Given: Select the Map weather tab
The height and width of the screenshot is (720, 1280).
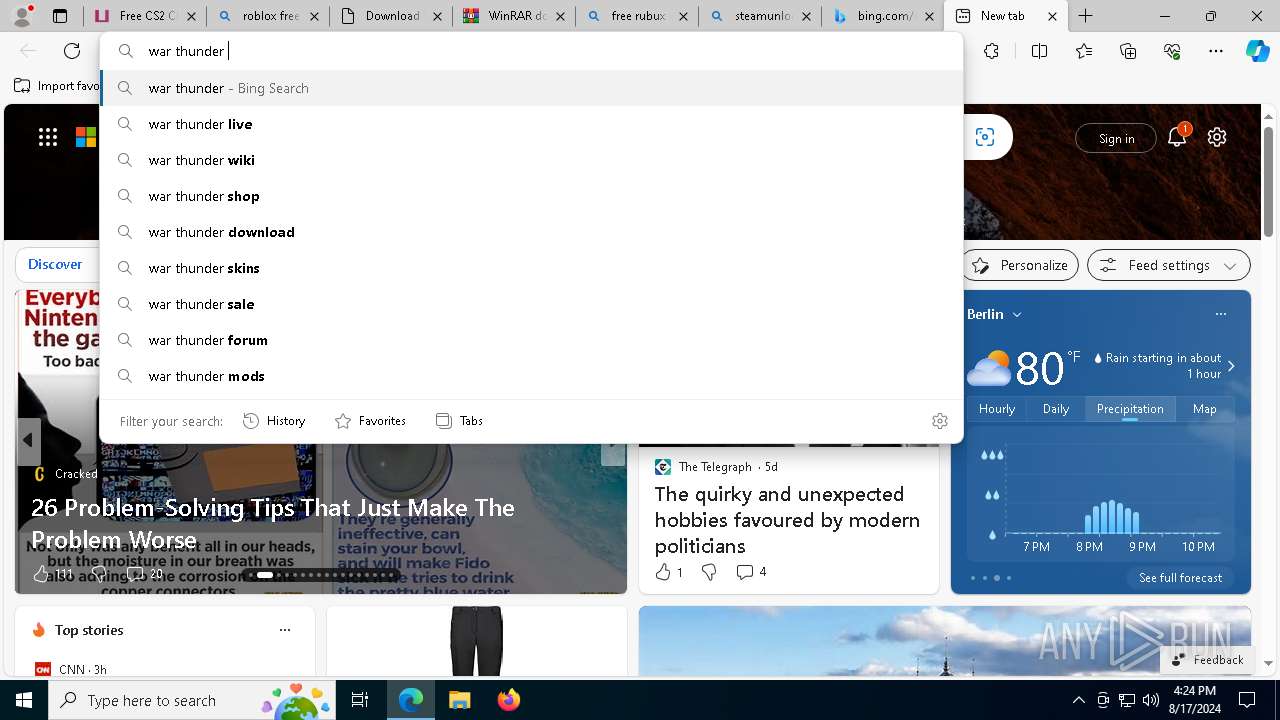Looking at the screenshot, I should tap(1205, 409).
